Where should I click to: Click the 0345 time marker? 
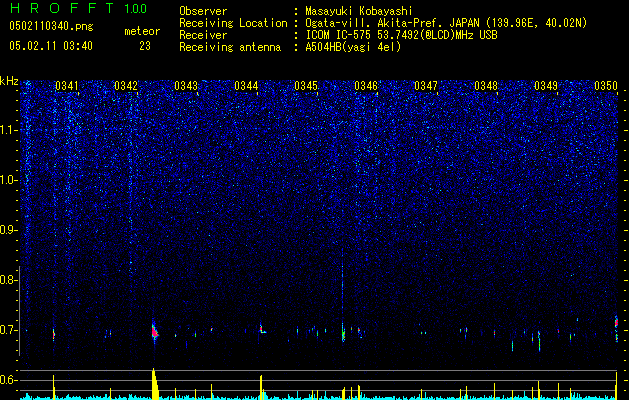point(306,86)
